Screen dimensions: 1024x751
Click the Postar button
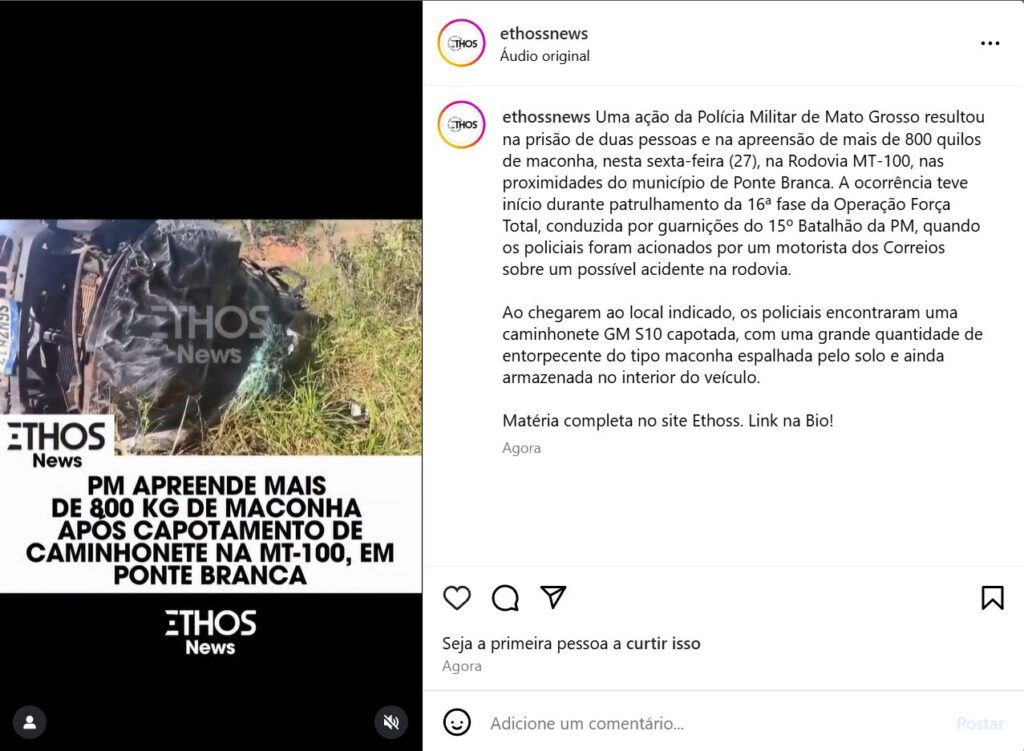980,723
